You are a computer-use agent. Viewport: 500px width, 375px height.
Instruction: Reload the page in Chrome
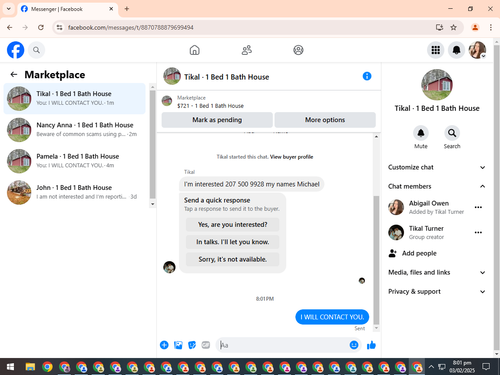tap(41, 27)
